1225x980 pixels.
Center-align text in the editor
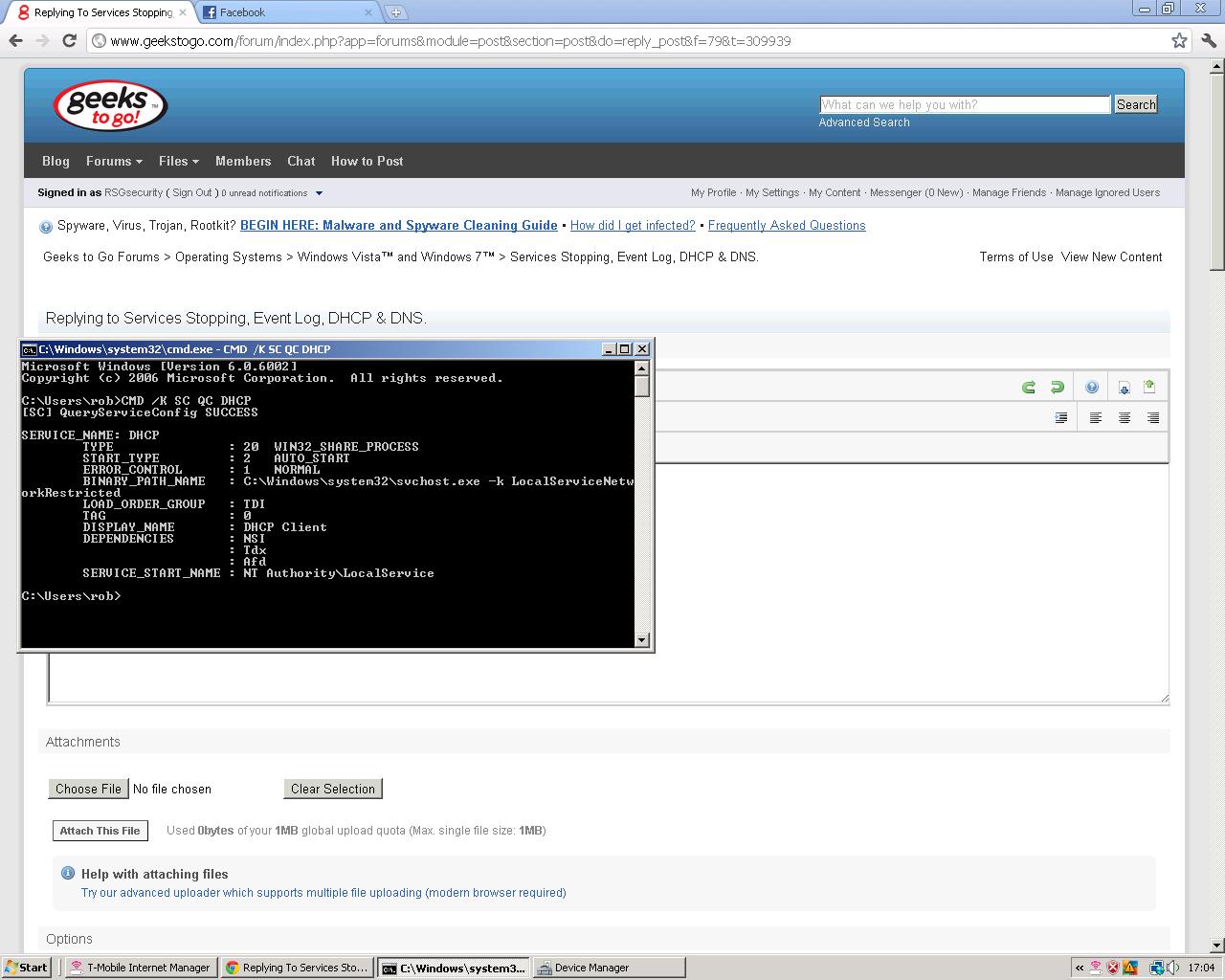click(x=1125, y=417)
